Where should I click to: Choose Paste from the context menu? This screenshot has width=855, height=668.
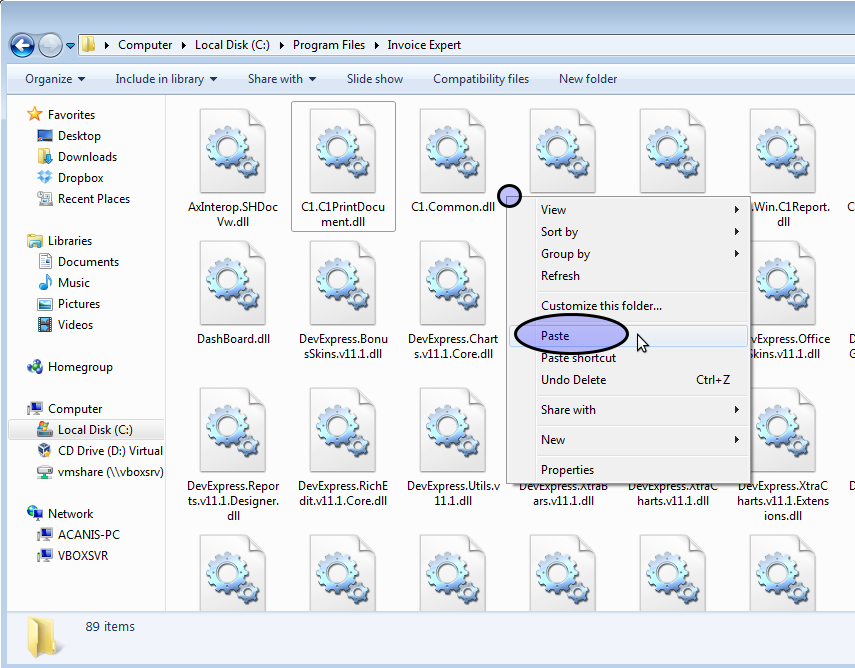coord(629,336)
